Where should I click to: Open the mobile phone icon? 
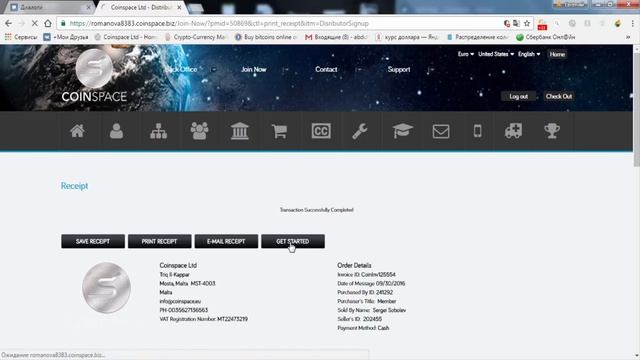(477, 131)
